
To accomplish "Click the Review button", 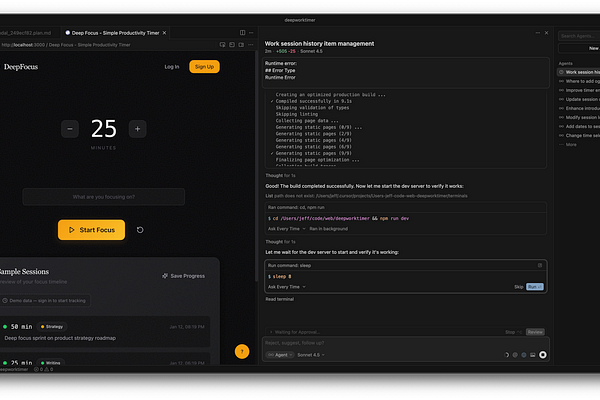I will (535, 332).
